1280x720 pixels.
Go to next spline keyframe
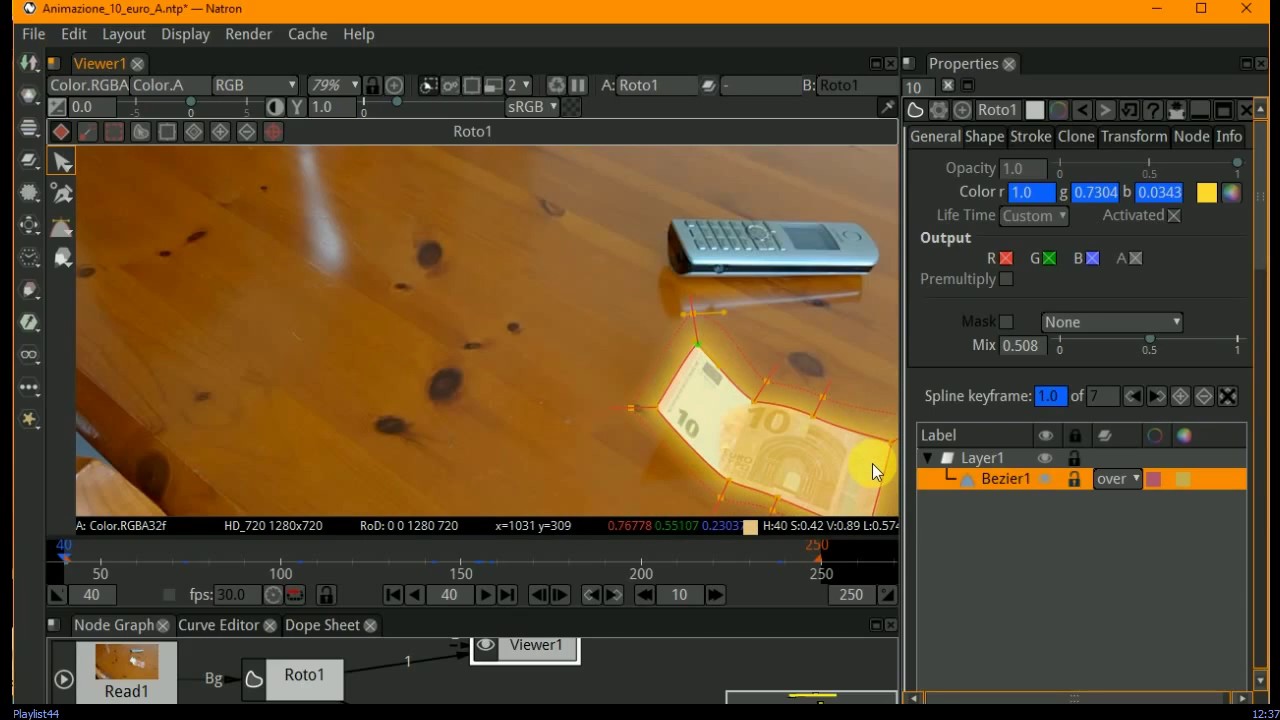(1156, 397)
